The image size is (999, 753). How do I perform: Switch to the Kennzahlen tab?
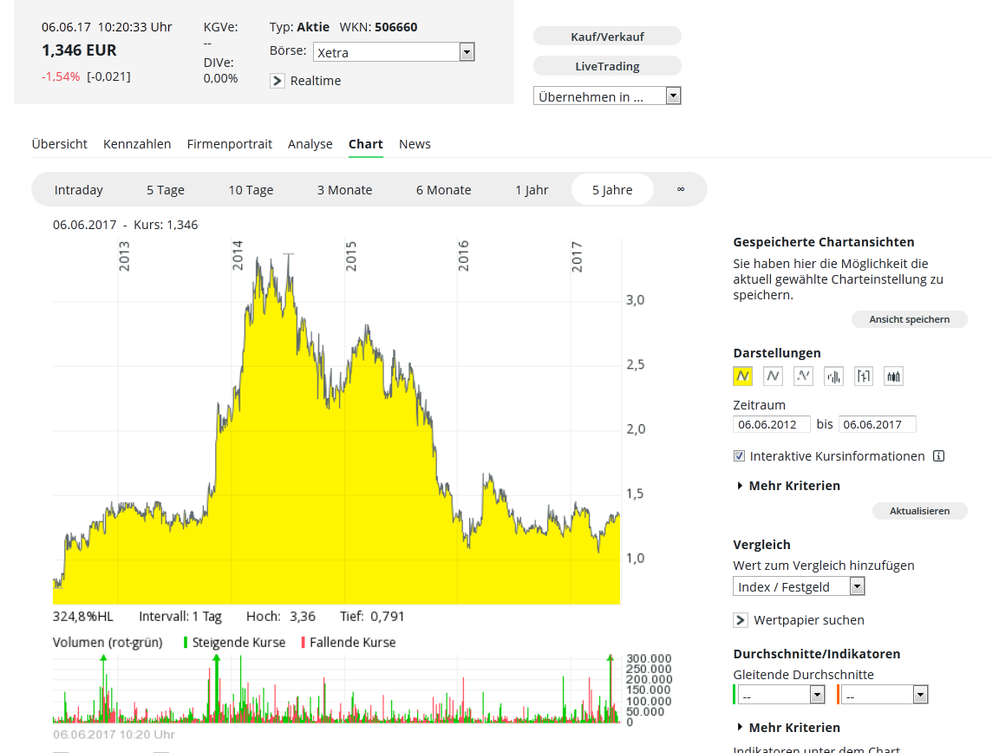[x=137, y=144]
